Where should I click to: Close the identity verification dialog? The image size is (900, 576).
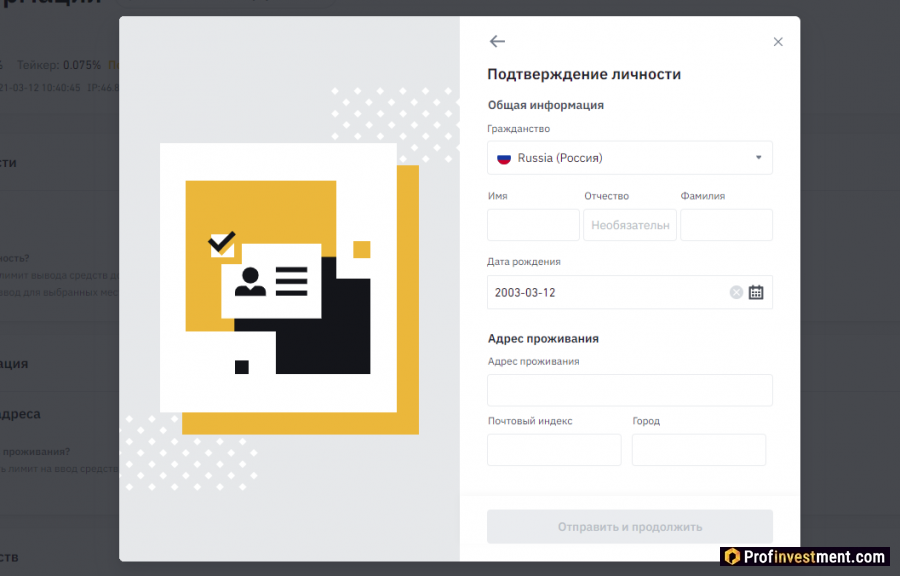click(x=778, y=42)
